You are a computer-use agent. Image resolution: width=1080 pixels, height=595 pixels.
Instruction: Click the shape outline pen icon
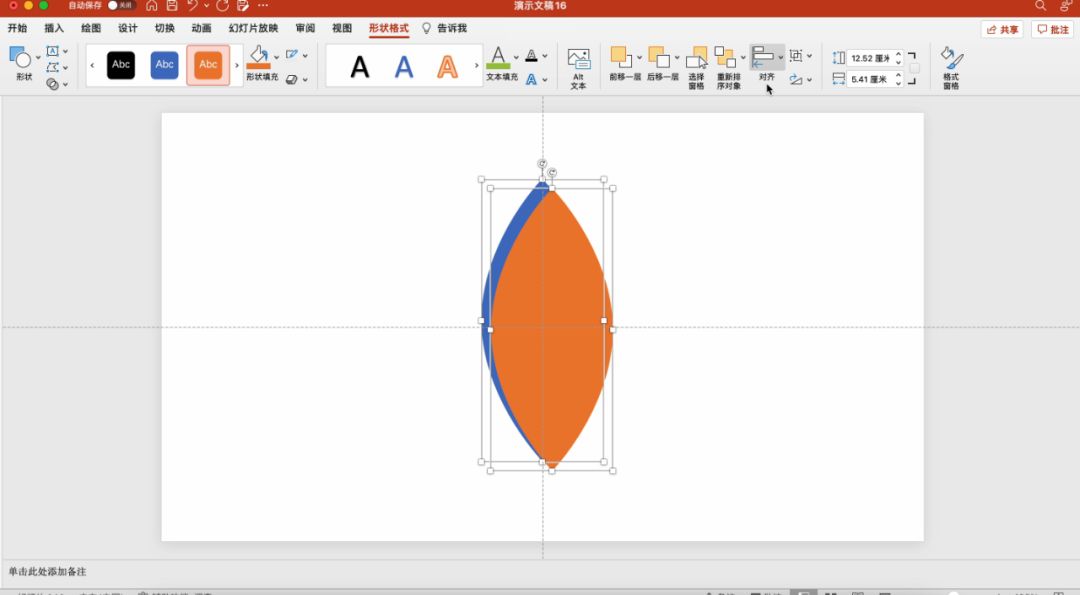[292, 54]
